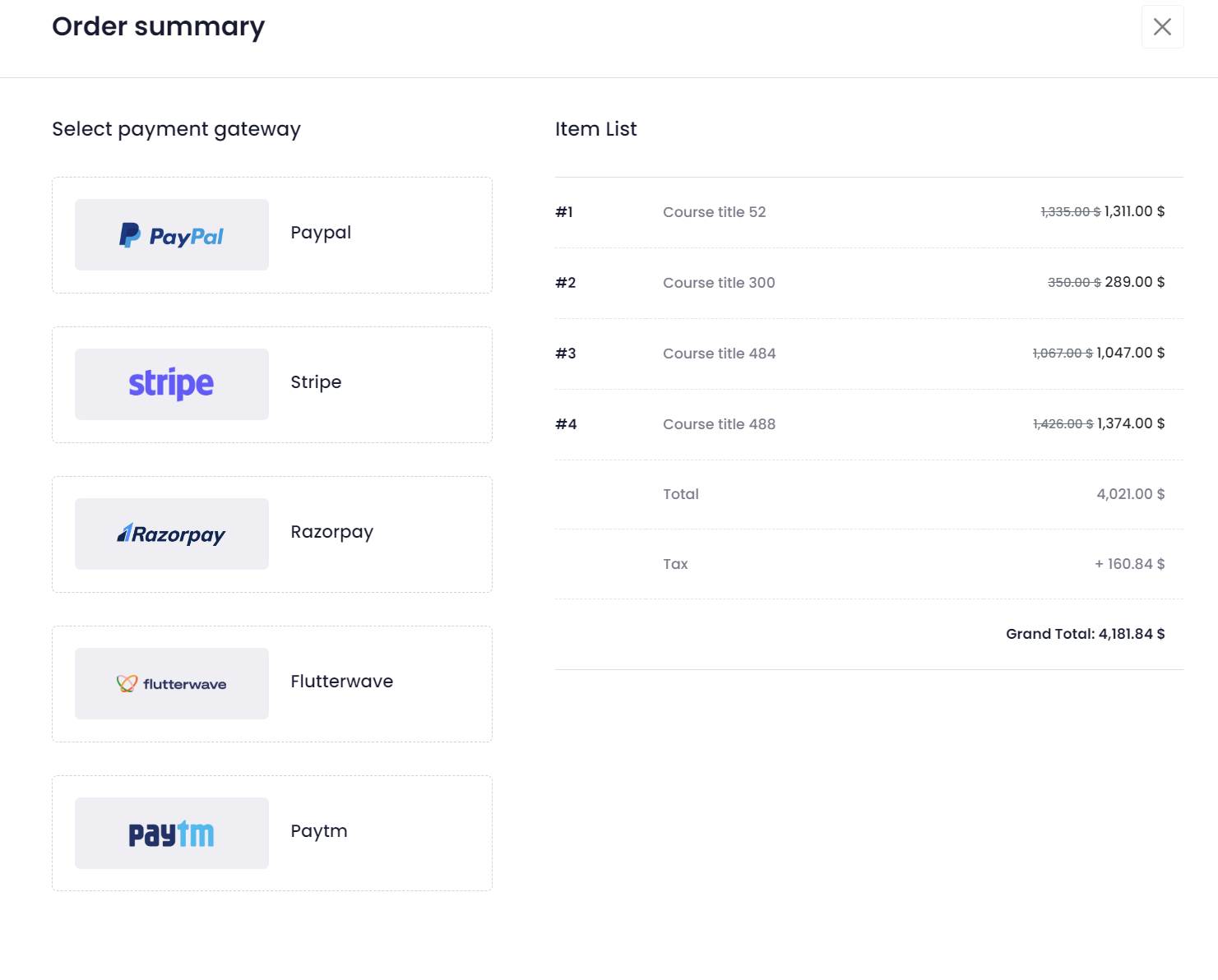Choose the Stripe gateway label
Viewport: 1218px width, 980px height.
(316, 382)
